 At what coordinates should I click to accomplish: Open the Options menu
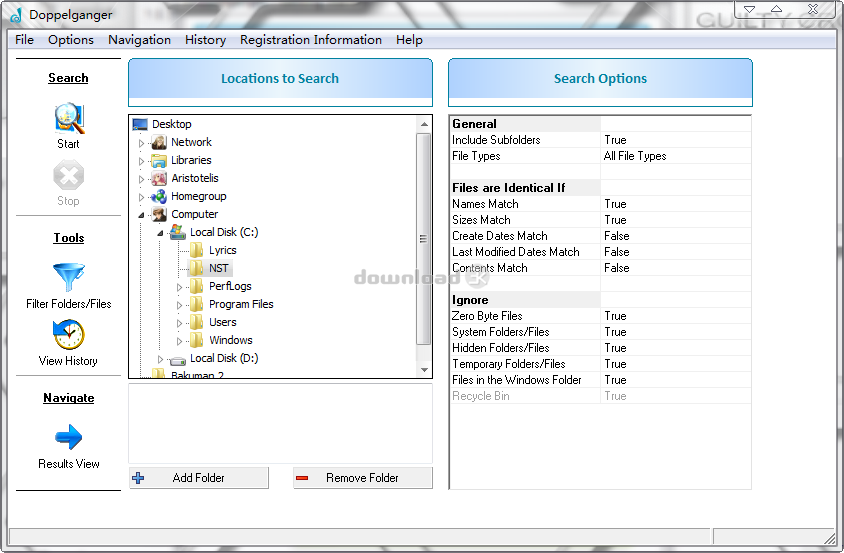point(71,40)
